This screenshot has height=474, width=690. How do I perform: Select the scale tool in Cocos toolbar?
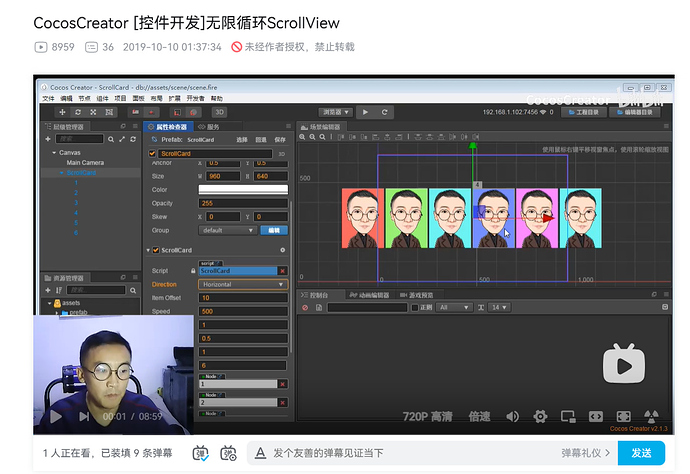(93, 112)
